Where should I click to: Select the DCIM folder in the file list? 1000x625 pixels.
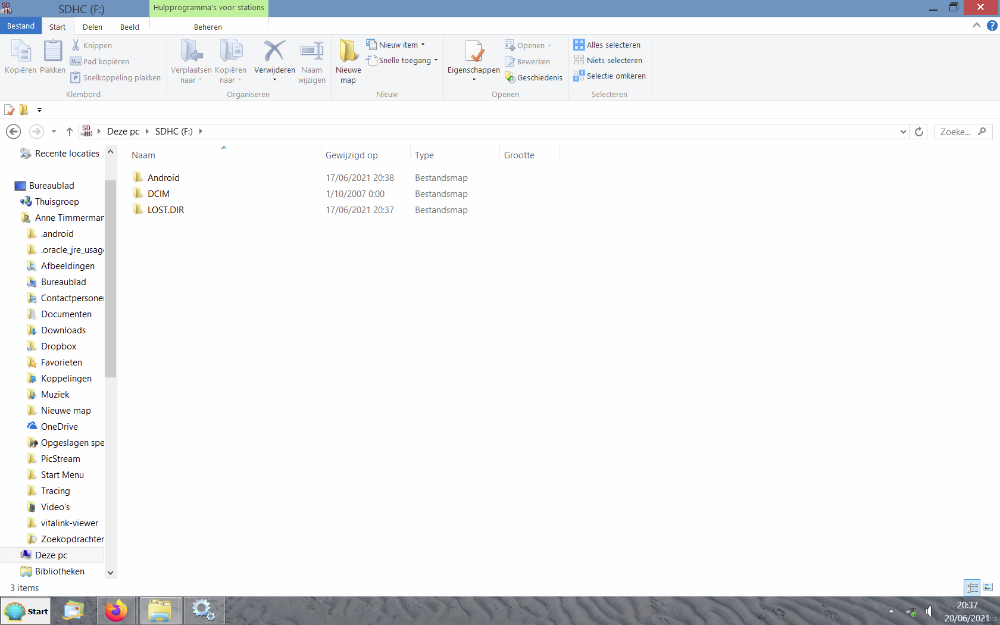[x=158, y=194]
